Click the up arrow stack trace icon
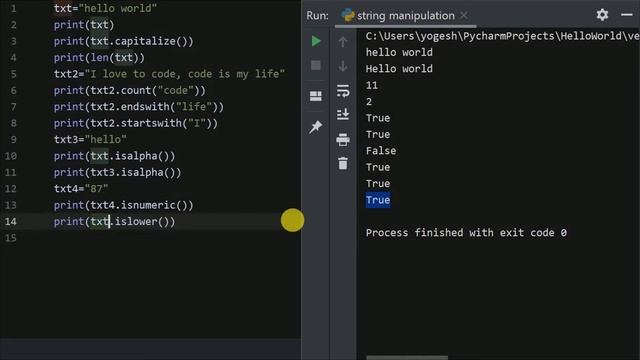This screenshot has width=640, height=360. pyautogui.click(x=343, y=41)
